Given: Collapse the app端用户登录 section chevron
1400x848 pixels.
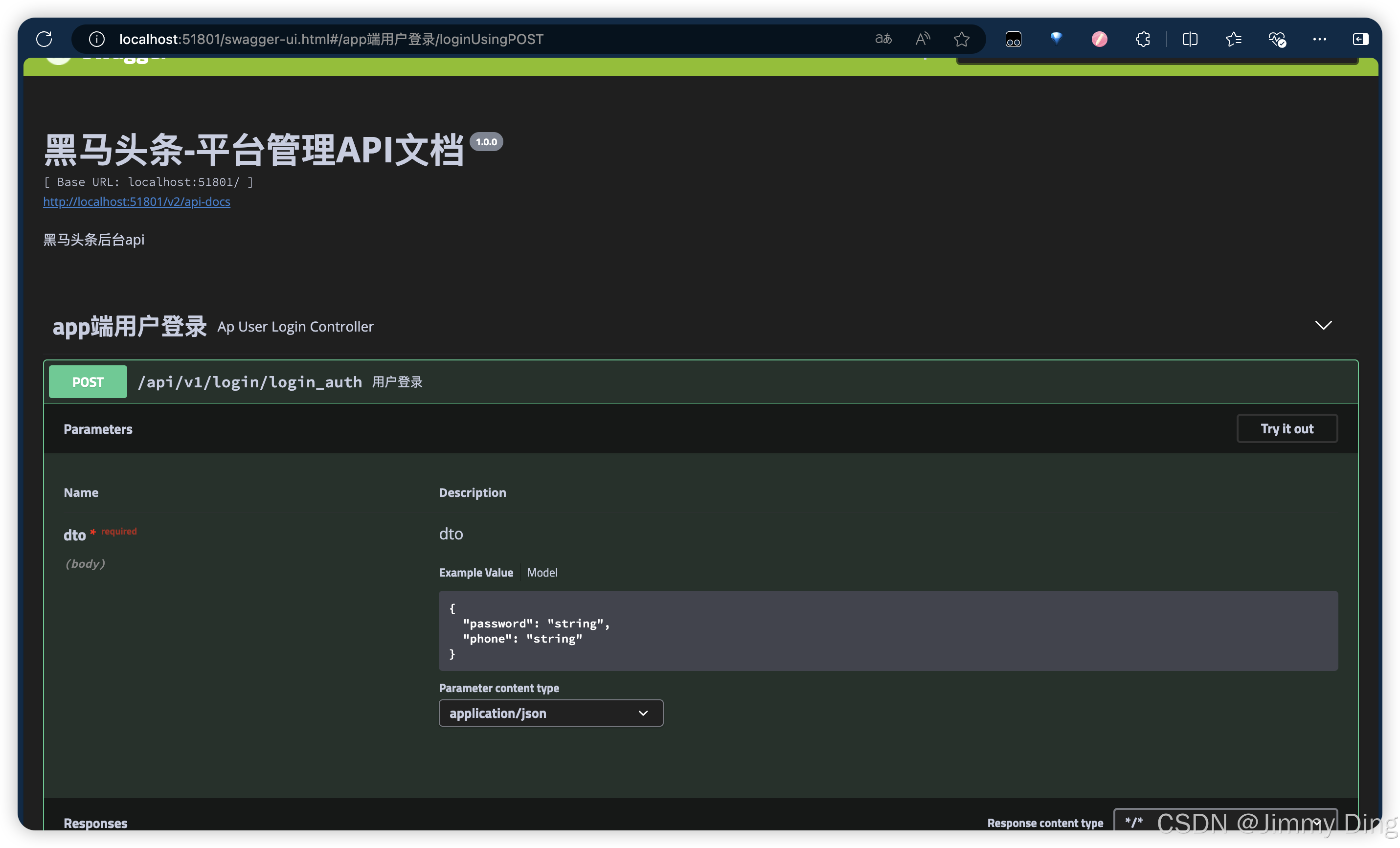Looking at the screenshot, I should click(x=1323, y=325).
